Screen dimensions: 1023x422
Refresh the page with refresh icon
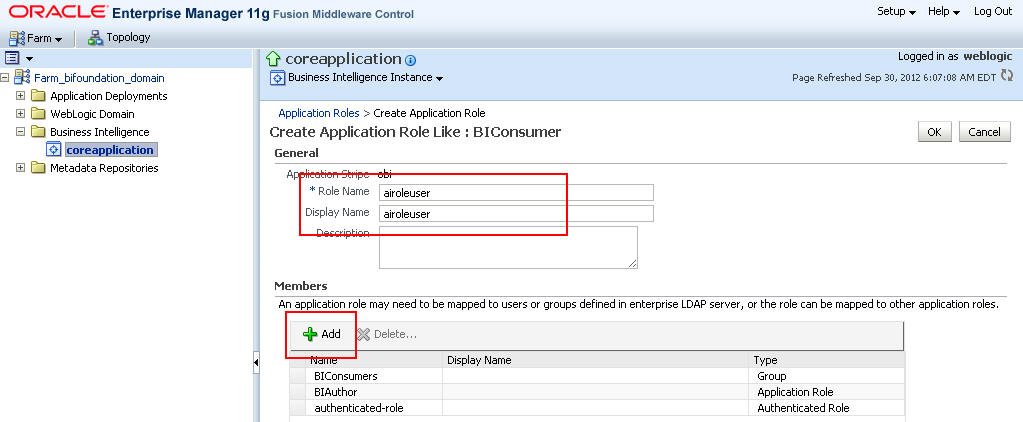(x=1007, y=76)
